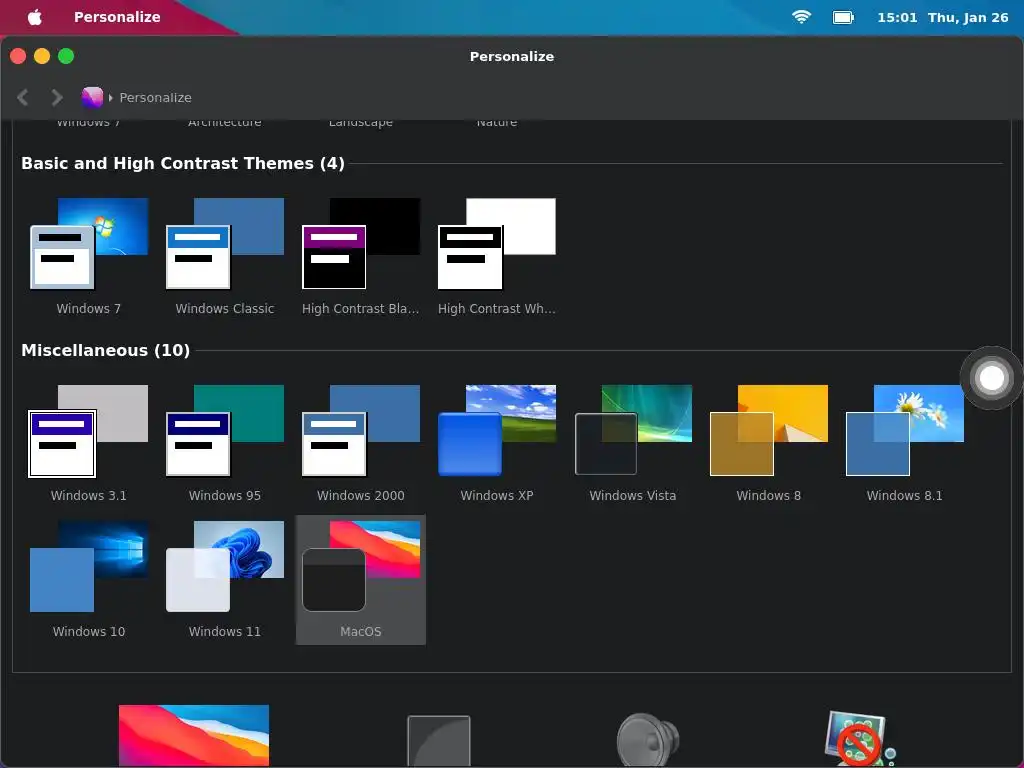1024x768 pixels.
Task: Apply the Windows 10 theme
Action: click(89, 580)
